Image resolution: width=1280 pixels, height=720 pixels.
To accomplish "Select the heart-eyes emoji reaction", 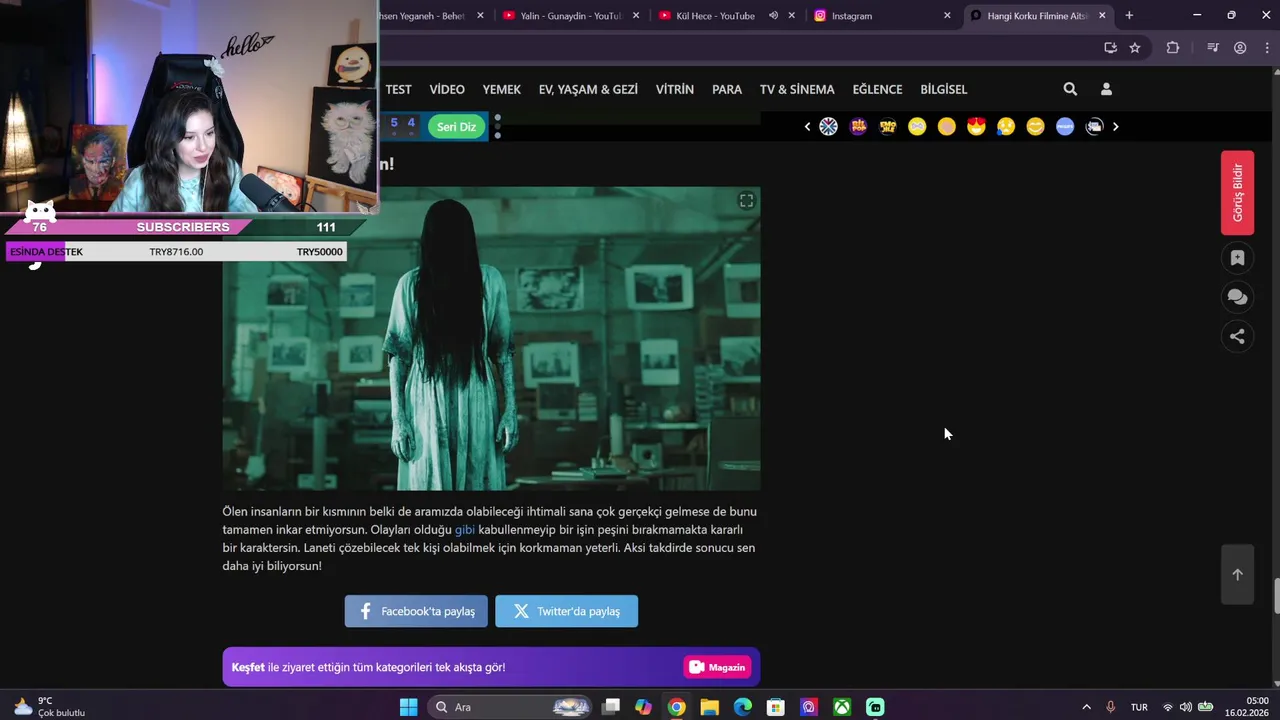I will tap(976, 126).
